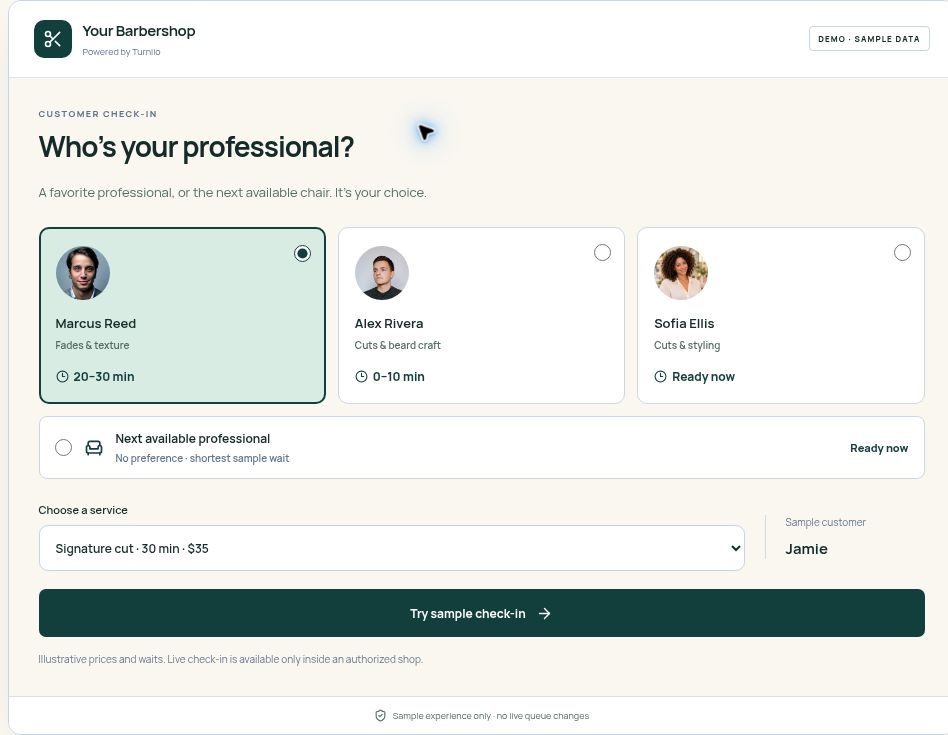
Task: Click 'Sample experience only · no live queue changes' text
Action: (x=490, y=716)
